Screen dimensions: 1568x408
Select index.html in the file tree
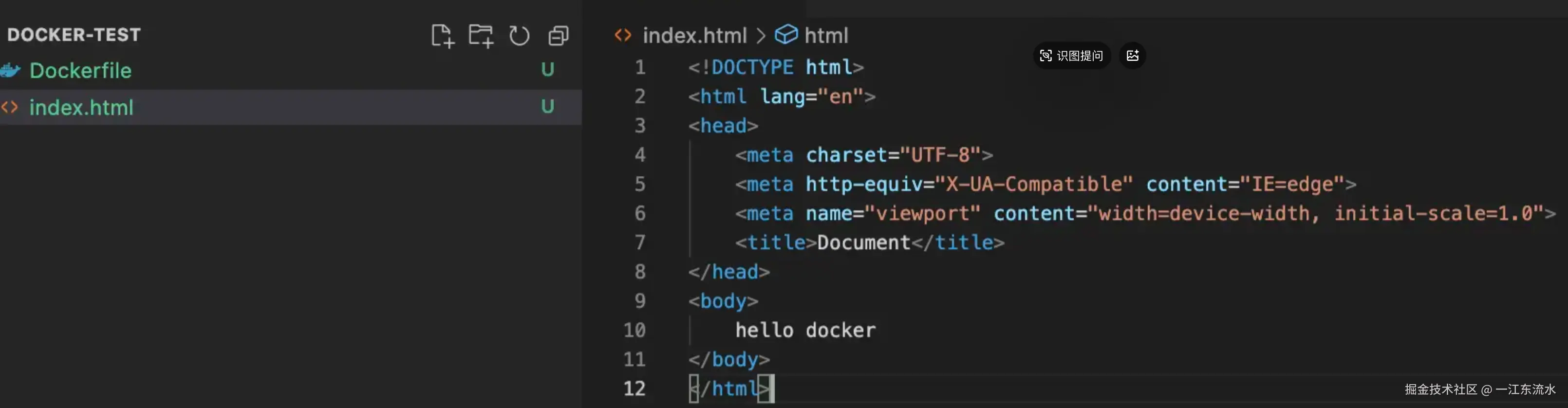[81, 108]
